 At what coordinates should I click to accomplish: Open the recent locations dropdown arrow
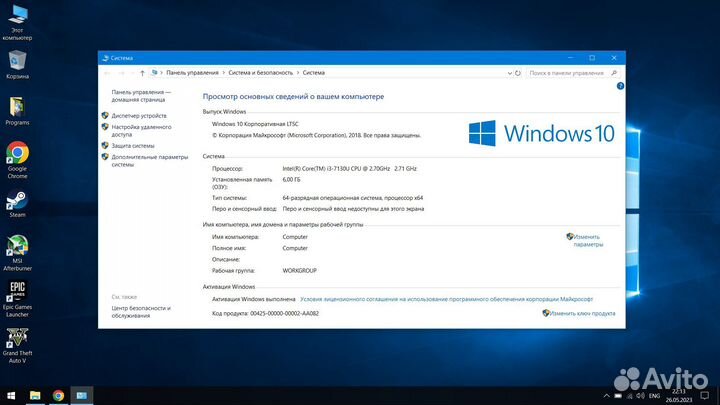click(130, 73)
